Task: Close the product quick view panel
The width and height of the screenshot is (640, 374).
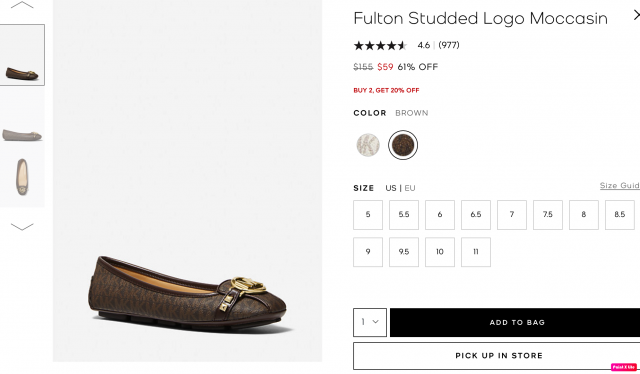Action: (x=636, y=16)
